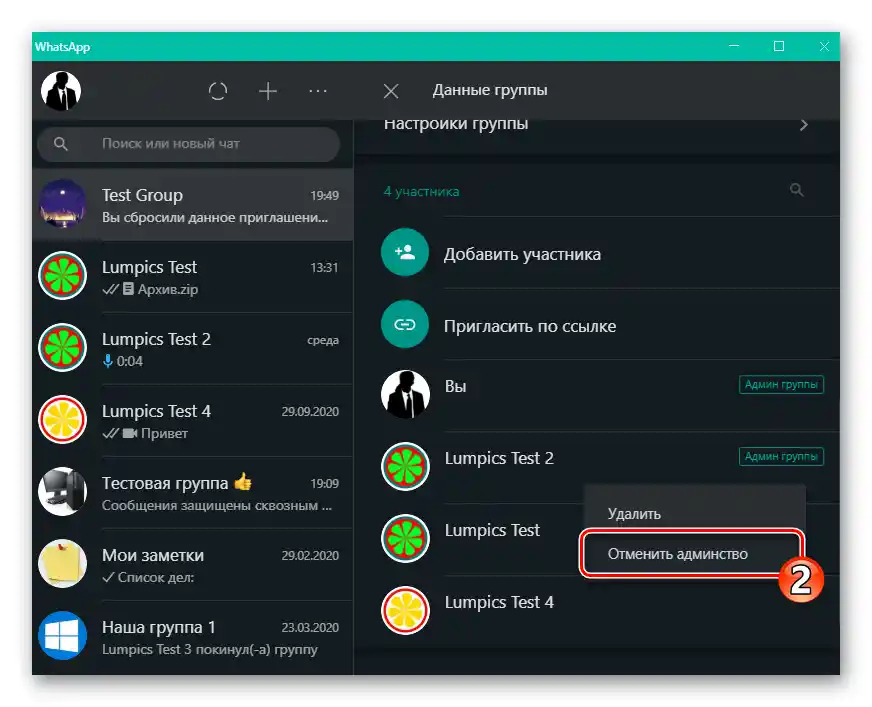Screen dimensions: 872x707
Task: Click the voice message microphone icon 0:04
Action: (x=108, y=361)
